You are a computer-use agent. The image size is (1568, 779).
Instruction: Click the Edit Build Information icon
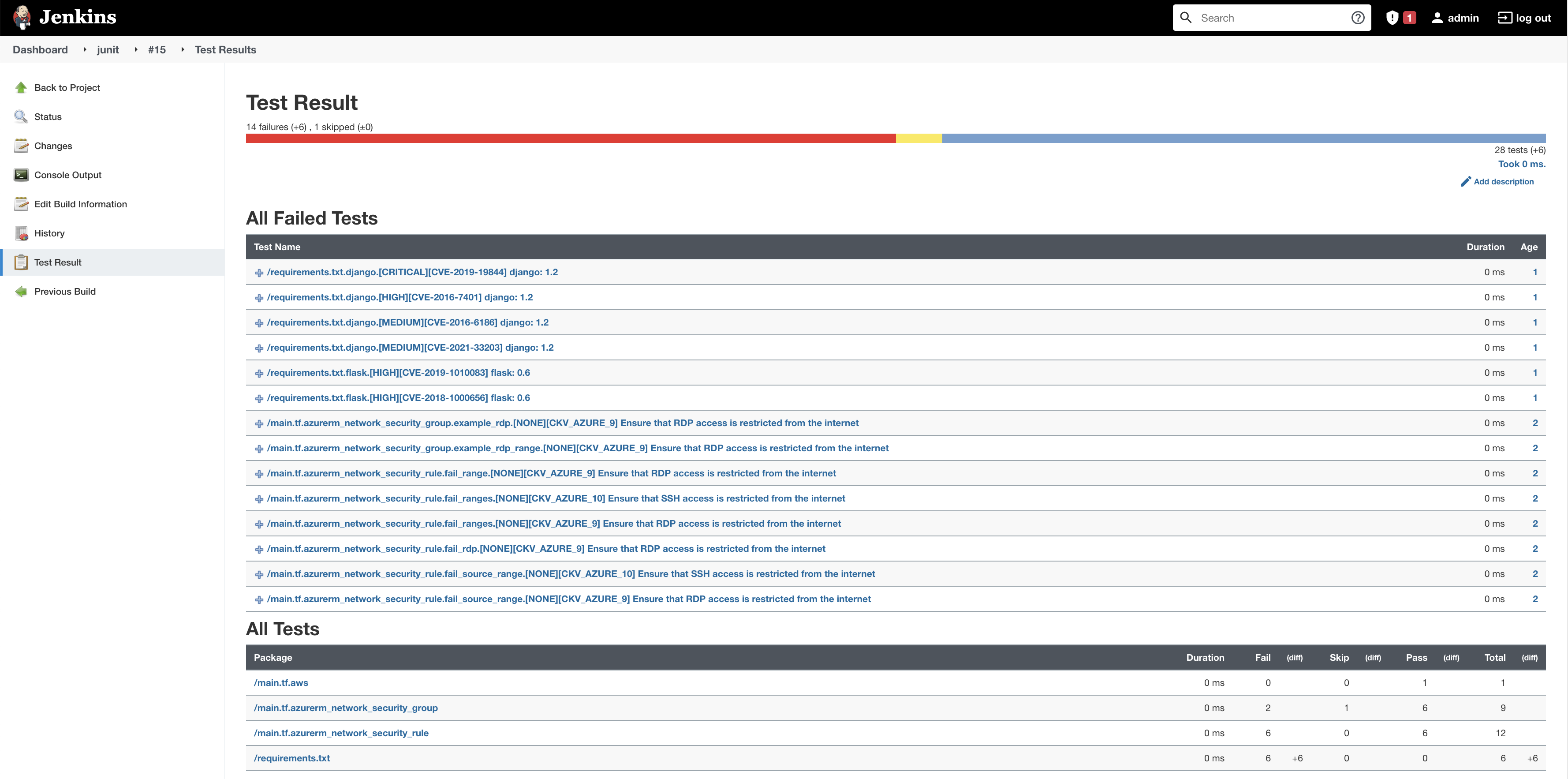[21, 204]
